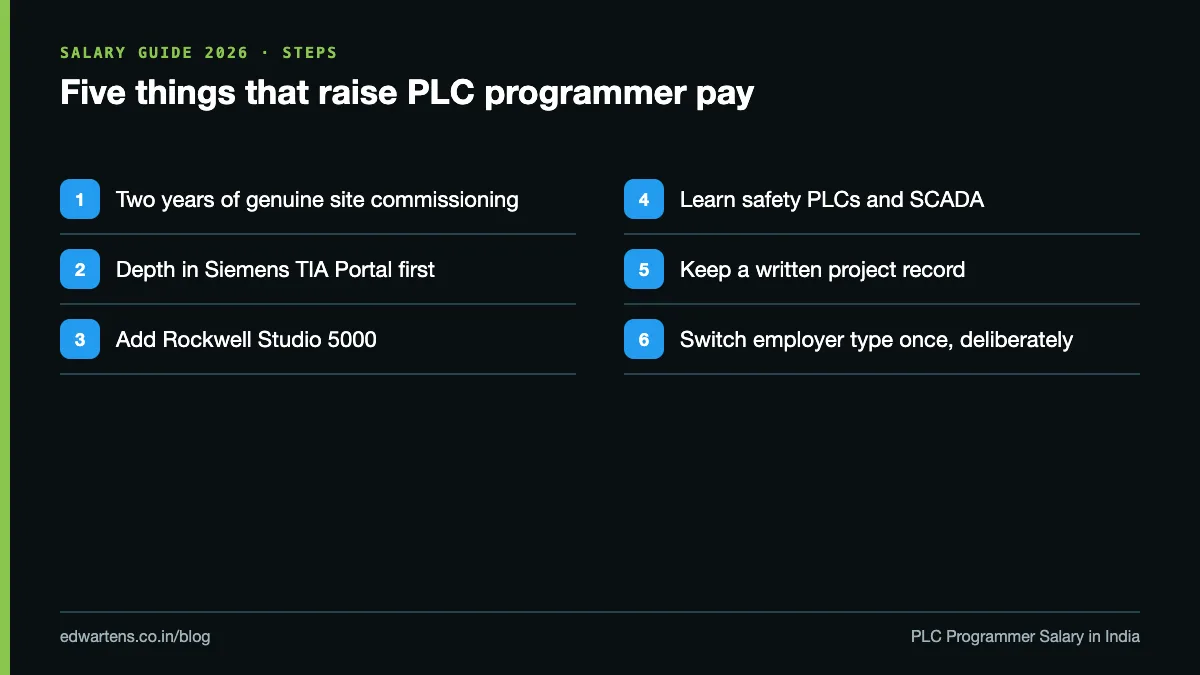Select 'Learn safety PLCs and SCADA' text
The image size is (1200, 675).
(x=832, y=199)
